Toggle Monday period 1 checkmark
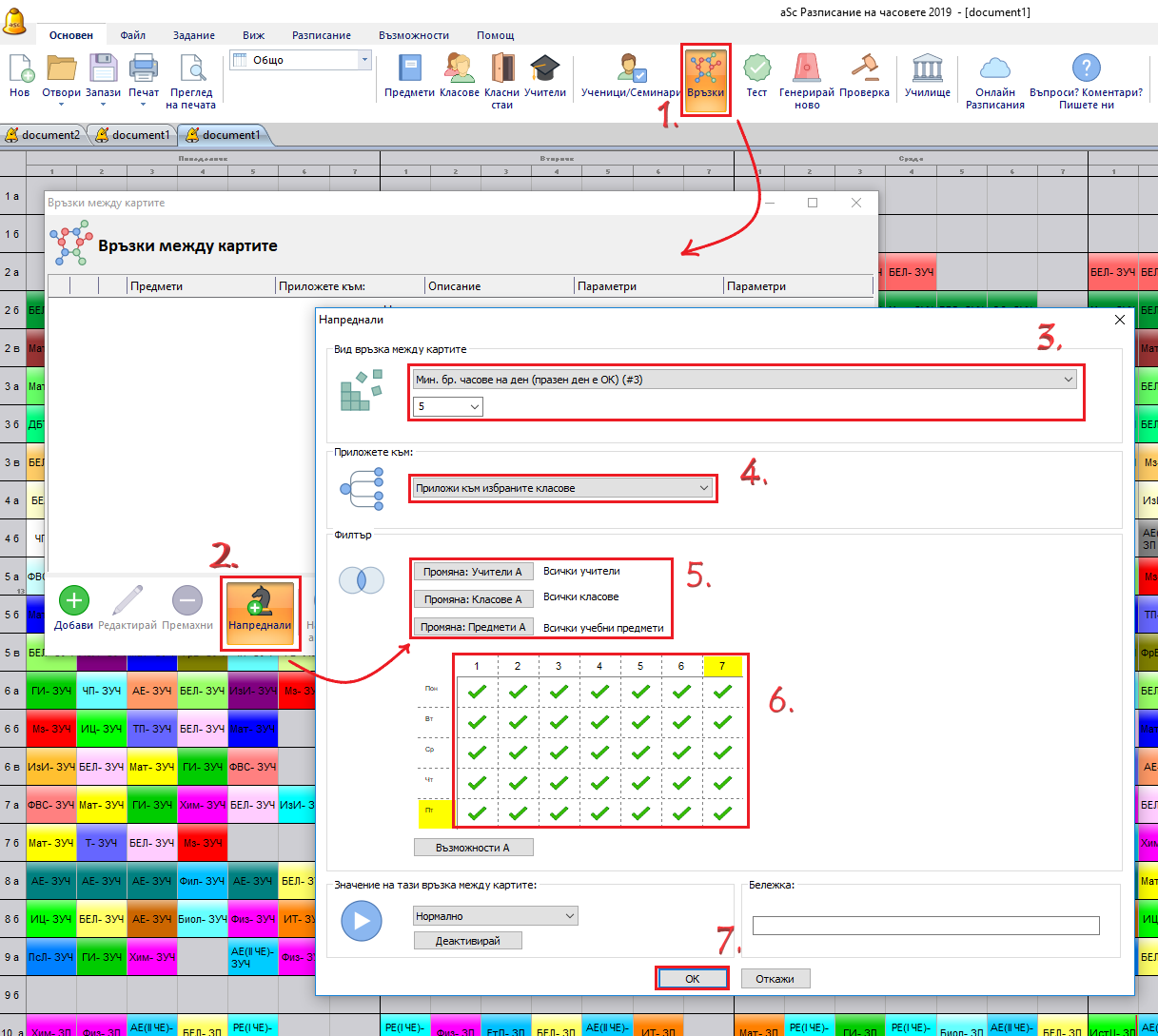Image resolution: width=1158 pixels, height=1036 pixels. coord(477,692)
